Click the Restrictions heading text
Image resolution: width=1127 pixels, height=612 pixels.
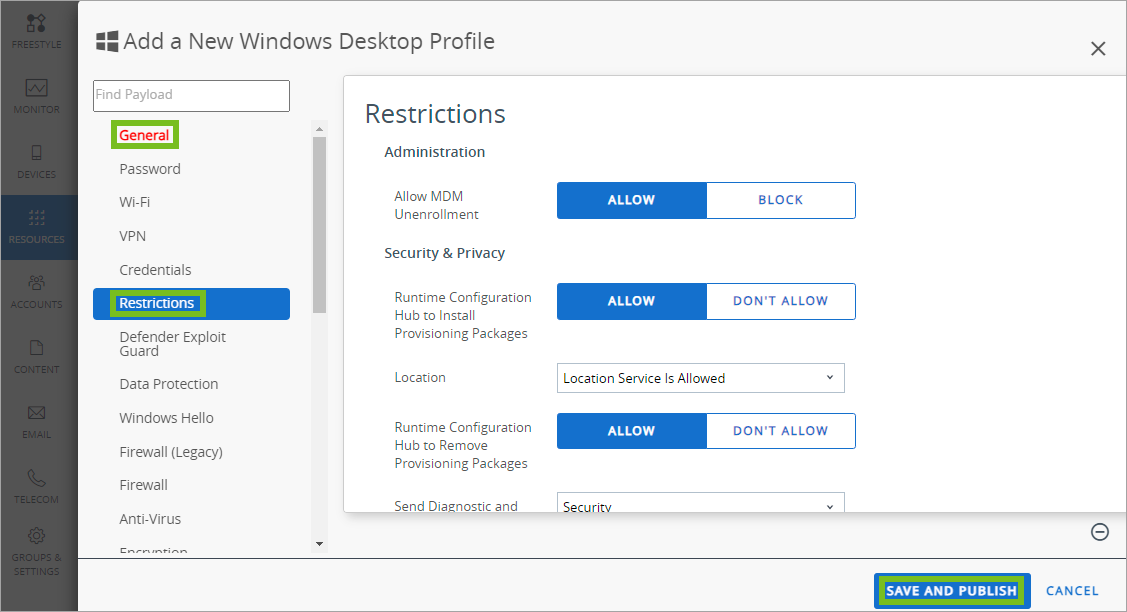click(435, 114)
